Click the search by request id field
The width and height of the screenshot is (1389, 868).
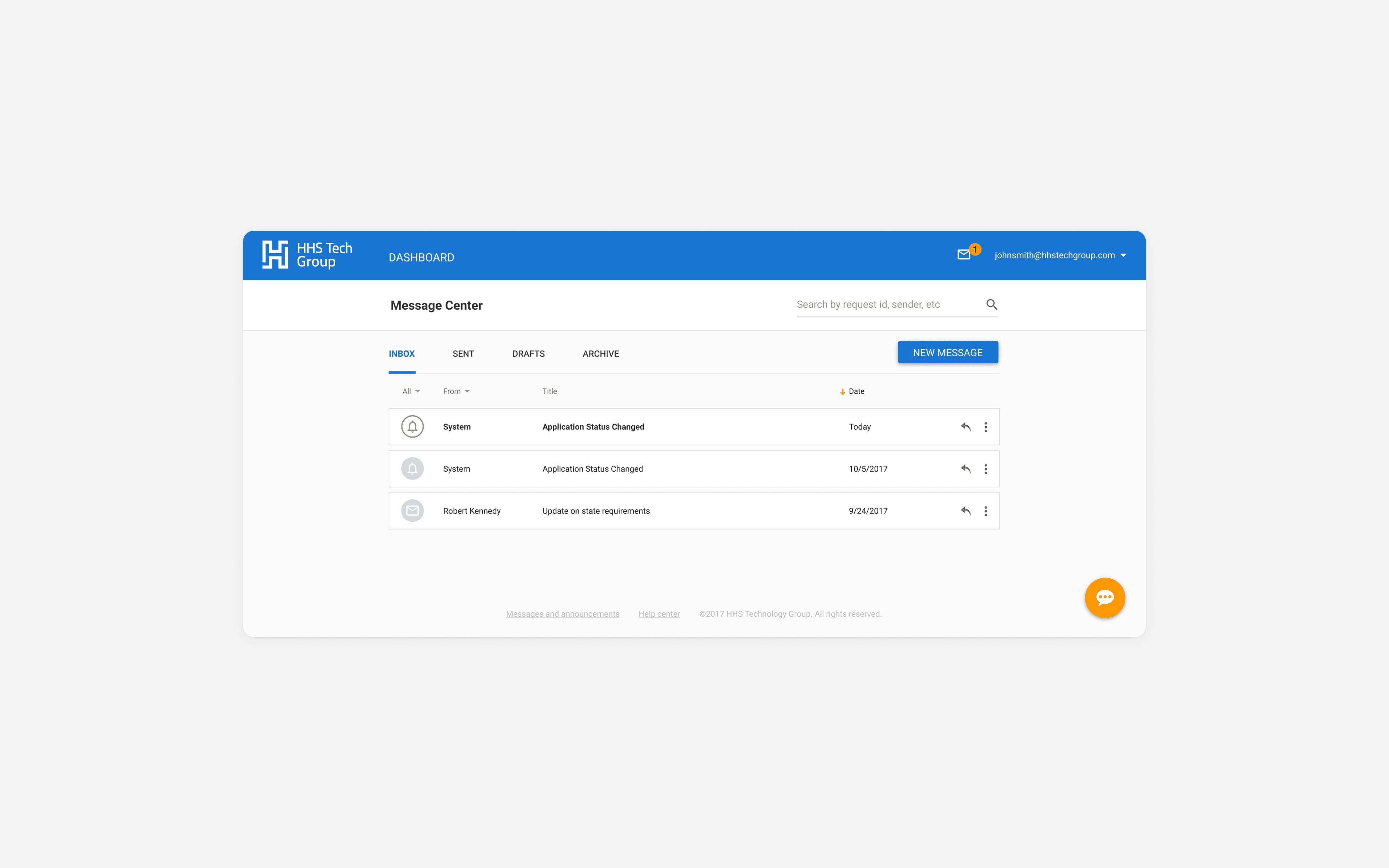(x=887, y=304)
